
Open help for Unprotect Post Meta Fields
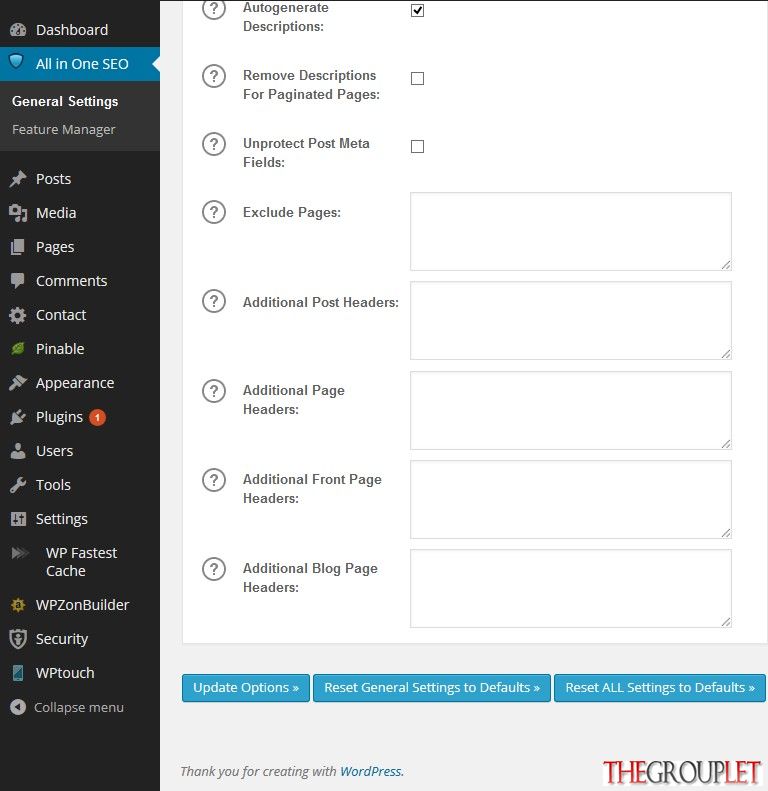coord(214,144)
